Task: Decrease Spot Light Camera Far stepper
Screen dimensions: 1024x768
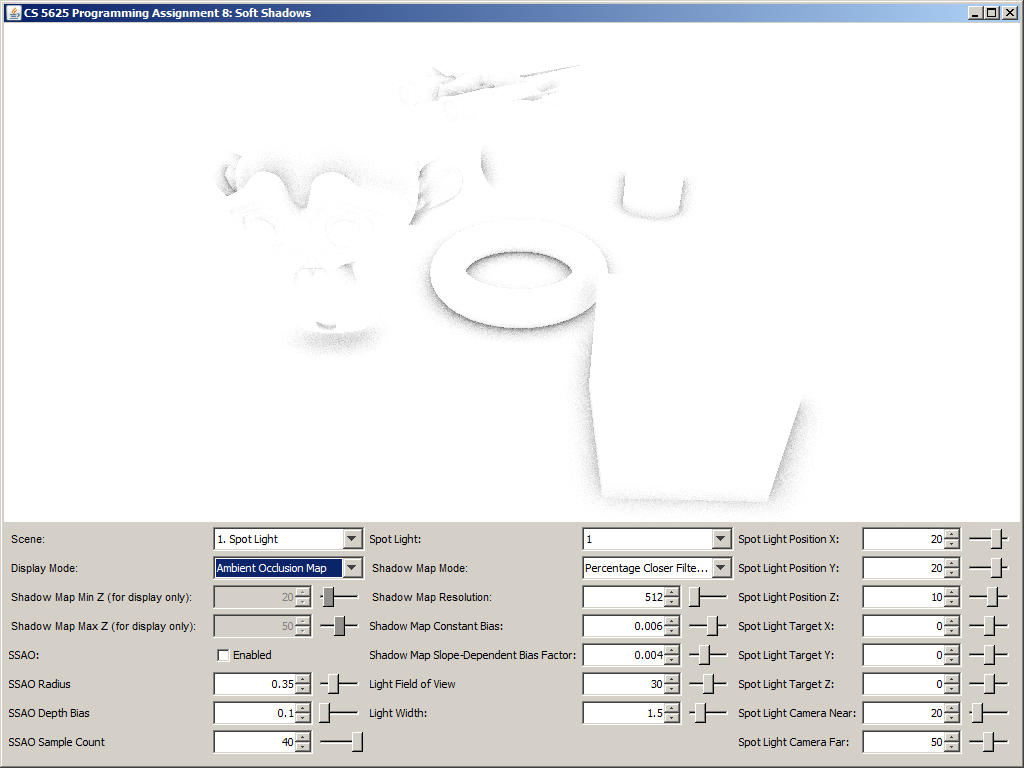Action: tap(951, 748)
